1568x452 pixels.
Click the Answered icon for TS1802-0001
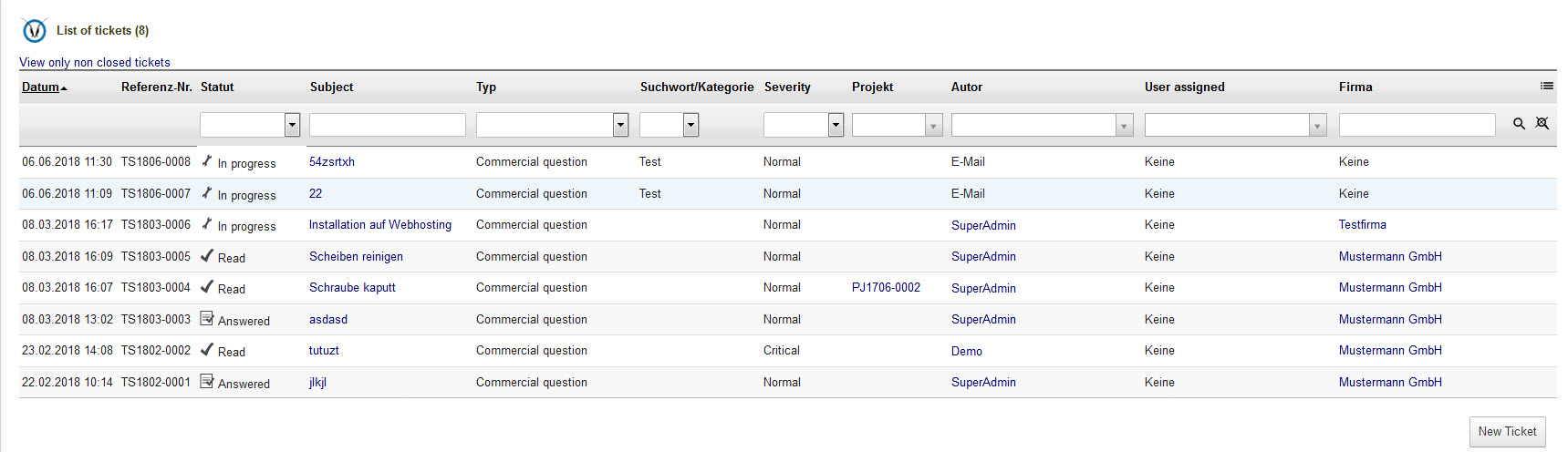[207, 382]
